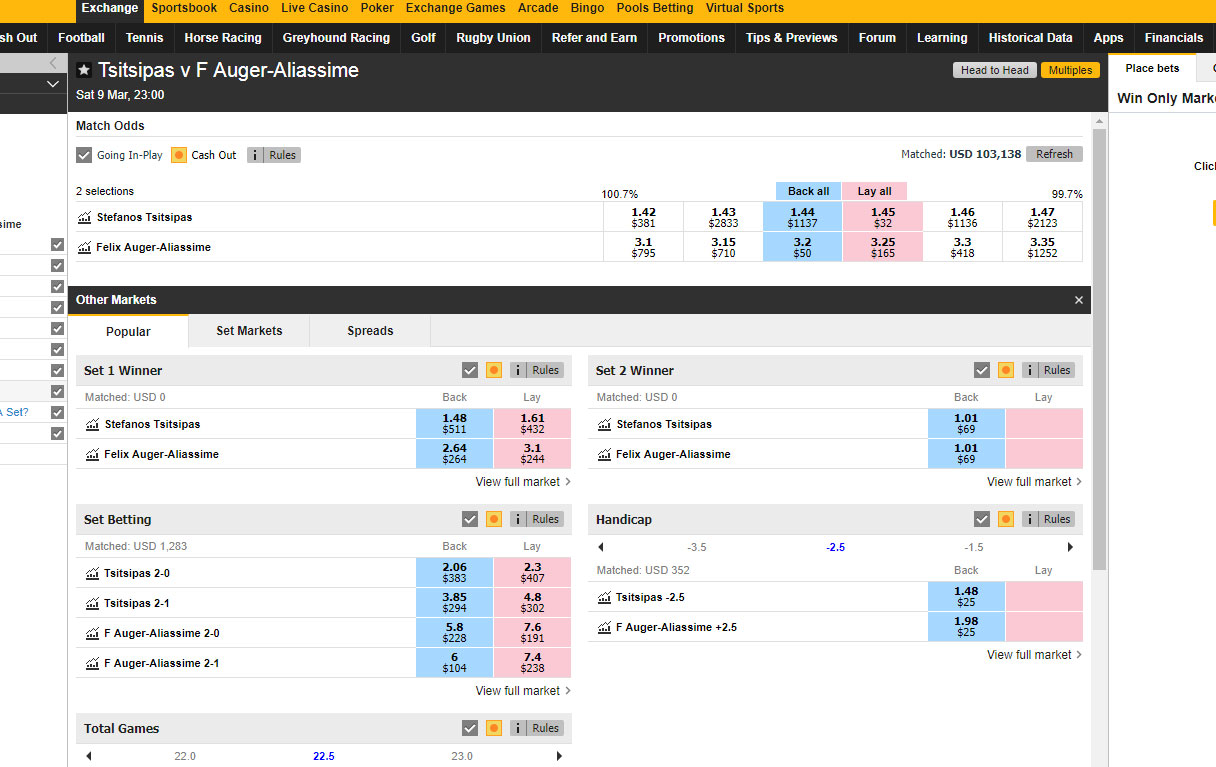
Task: Click the favourite star beside match title
Action: click(x=84, y=71)
